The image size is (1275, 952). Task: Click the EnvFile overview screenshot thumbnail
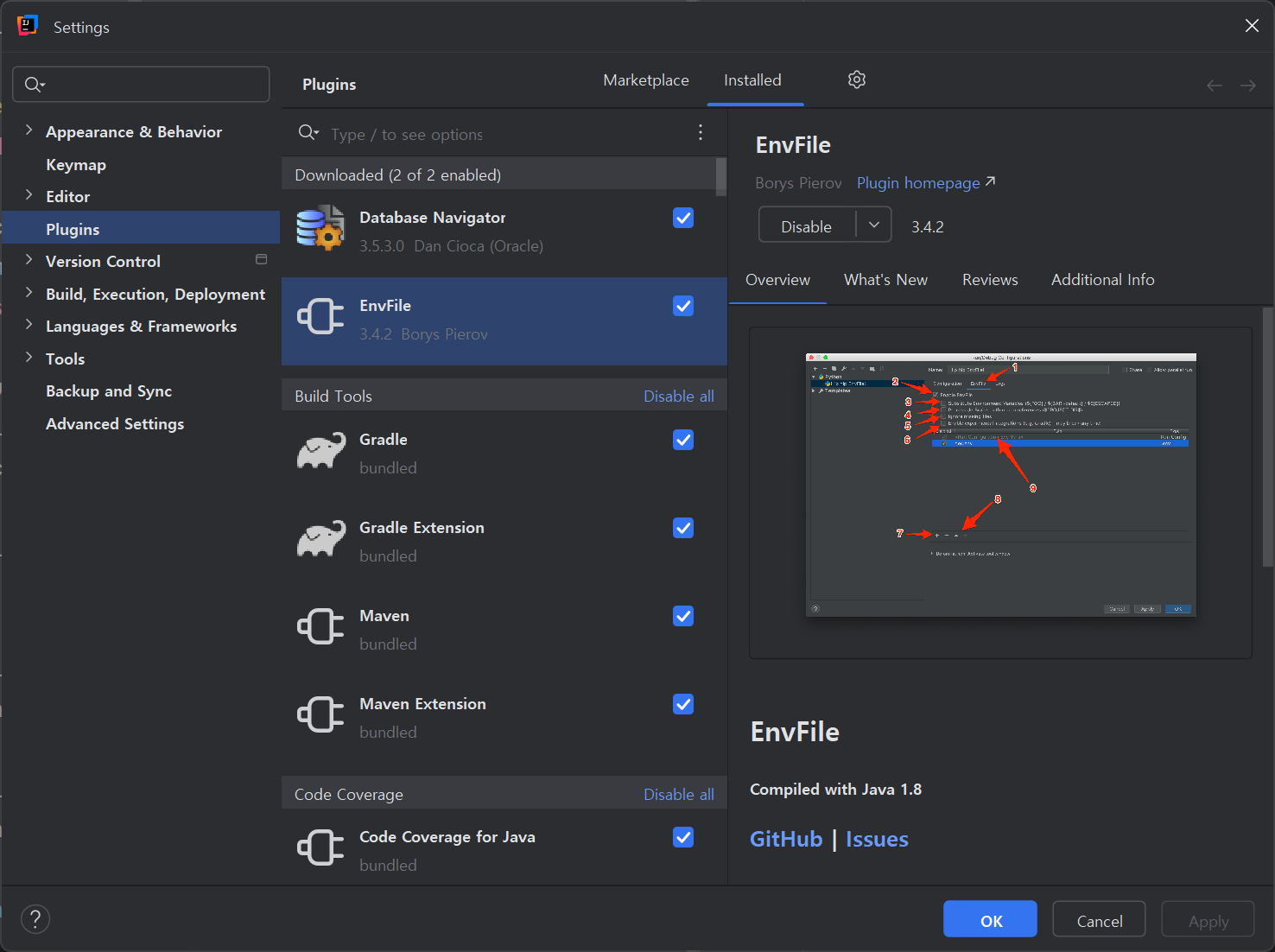pos(1000,485)
